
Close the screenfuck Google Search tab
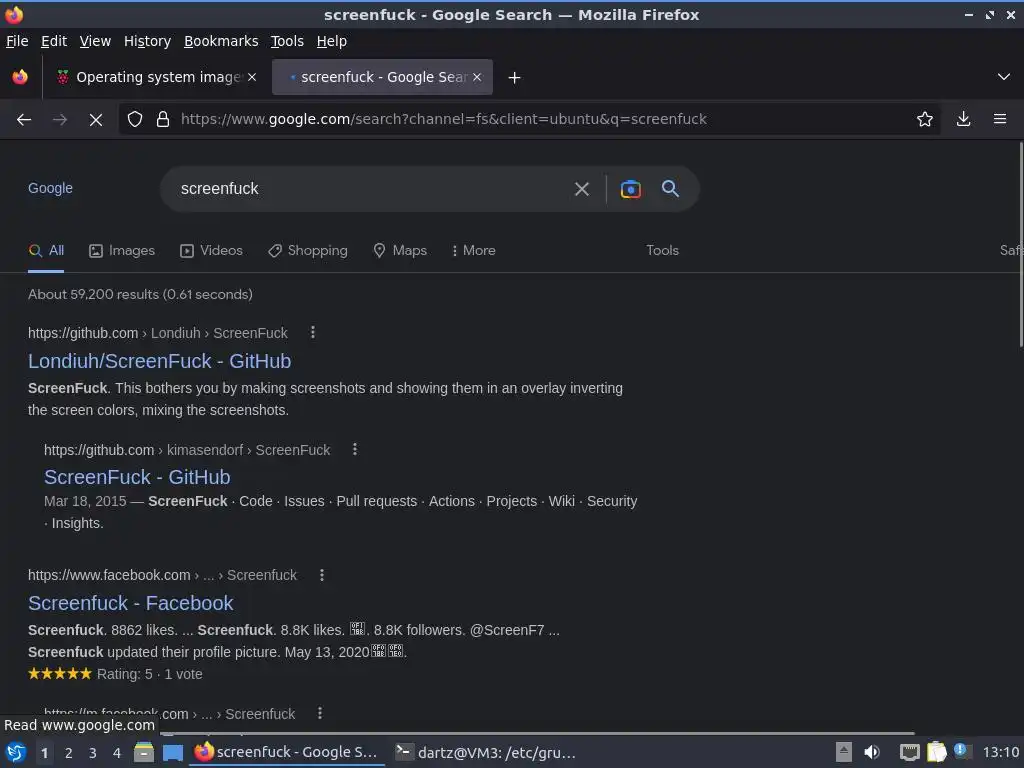477,77
